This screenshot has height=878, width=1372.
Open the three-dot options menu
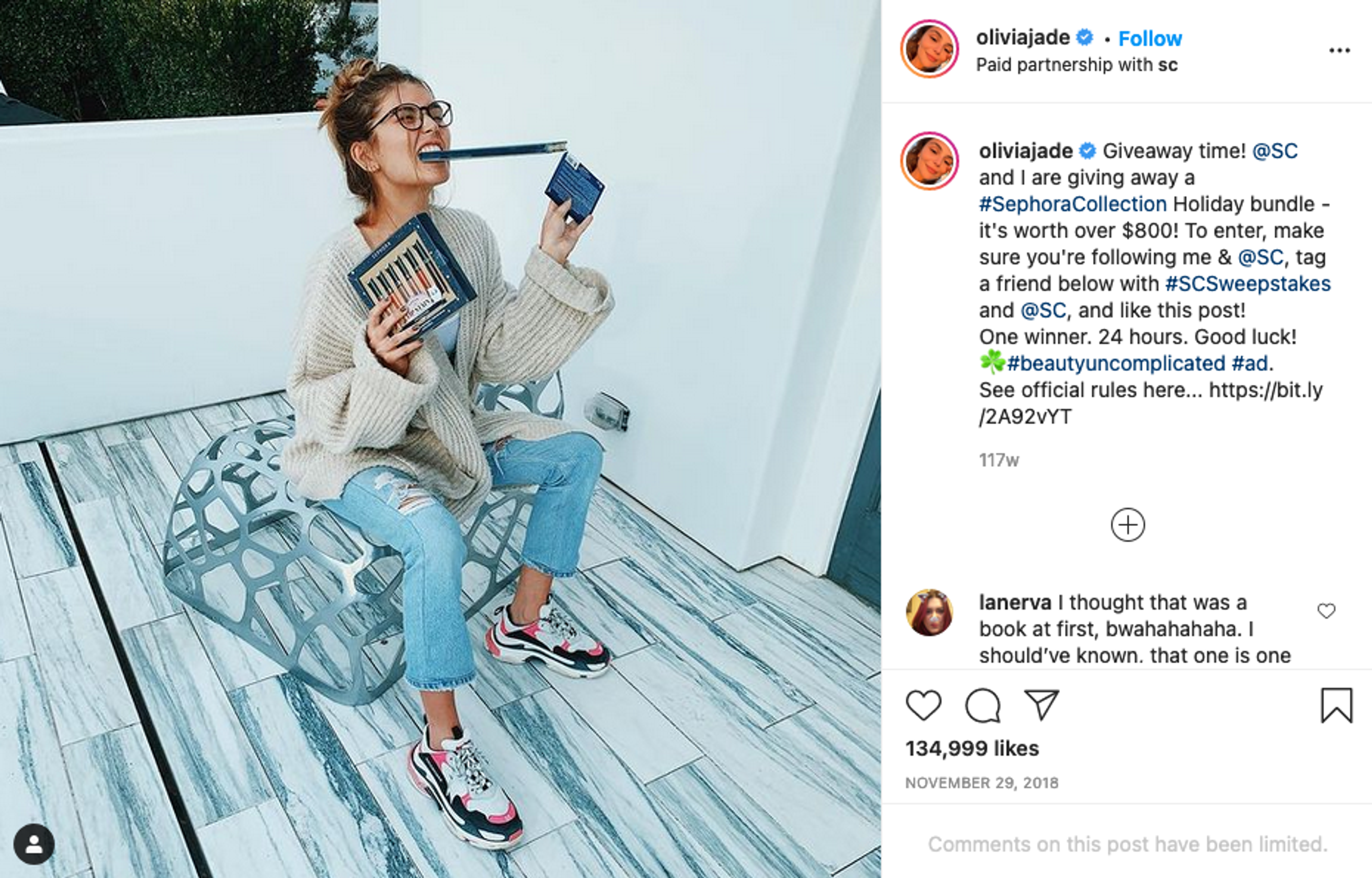[1339, 51]
